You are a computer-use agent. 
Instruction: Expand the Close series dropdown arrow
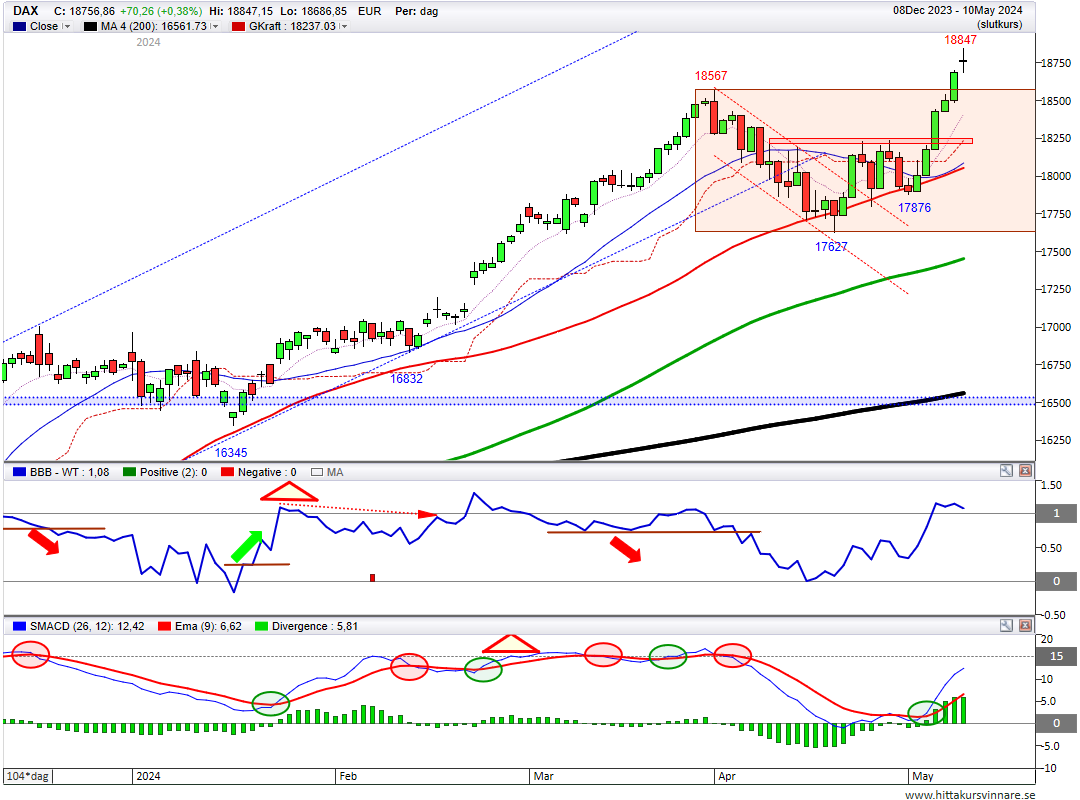66,26
